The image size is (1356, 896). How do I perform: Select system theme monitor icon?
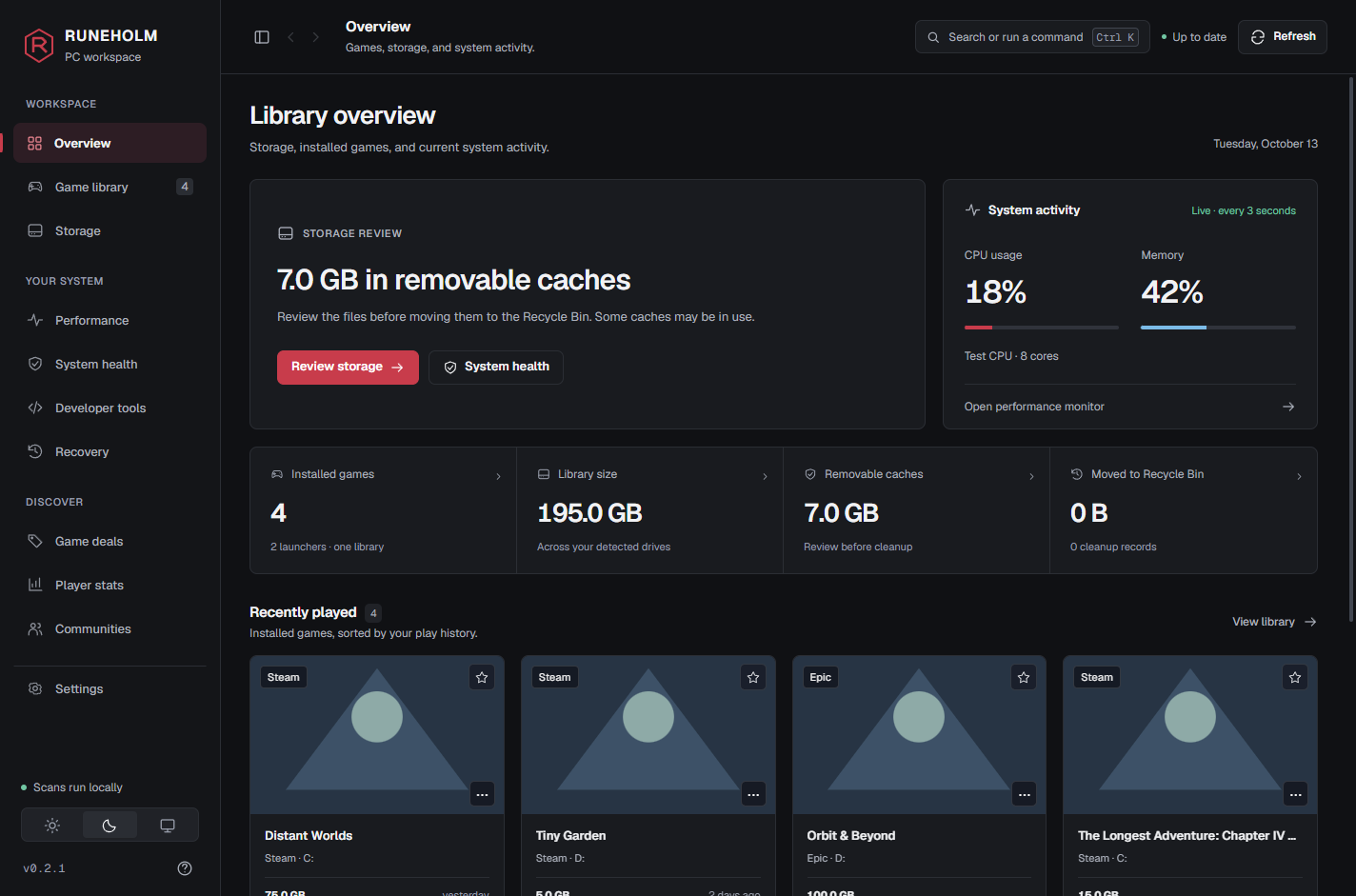tap(168, 826)
